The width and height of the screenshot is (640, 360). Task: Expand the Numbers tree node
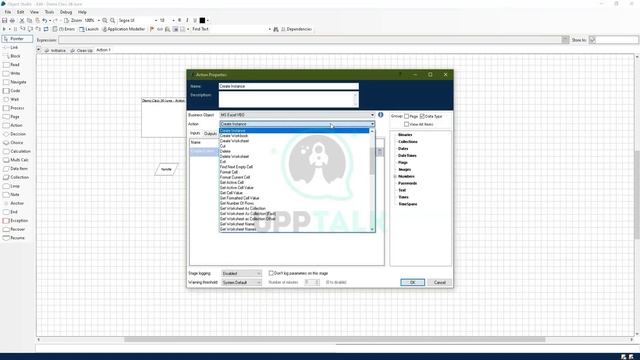[x=395, y=176]
